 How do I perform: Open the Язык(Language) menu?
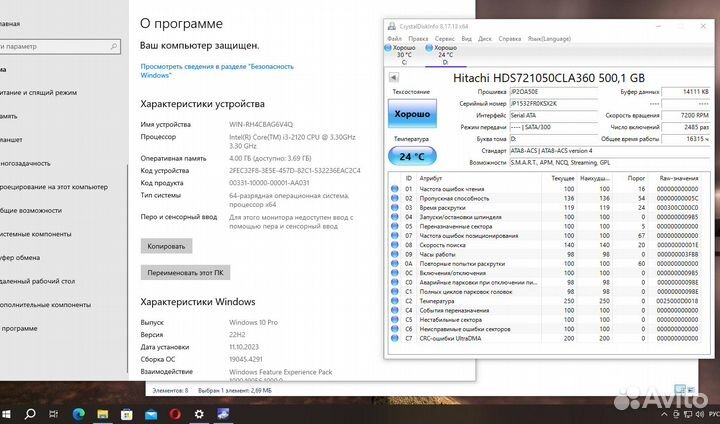[x=549, y=39]
